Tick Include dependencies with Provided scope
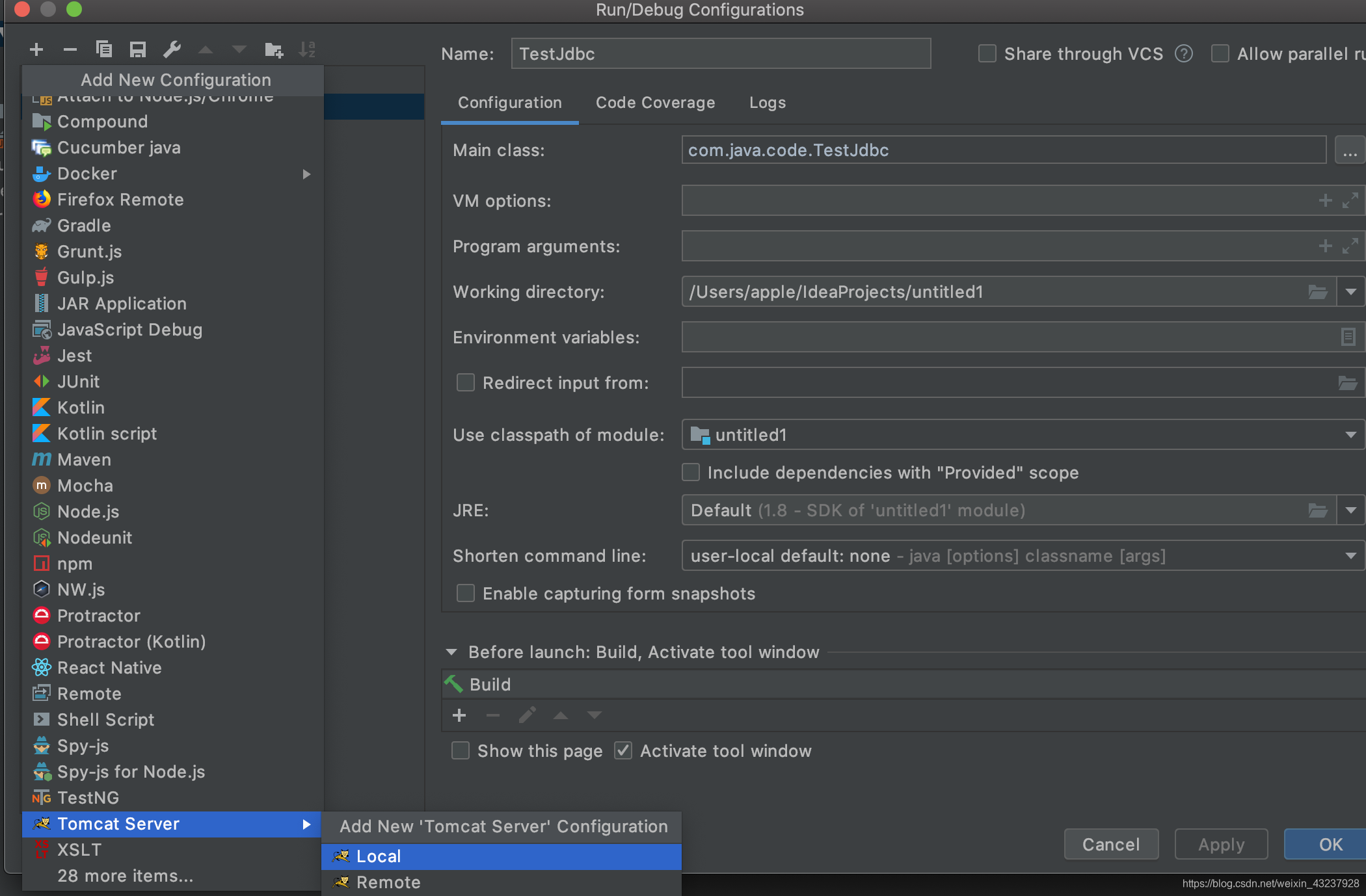This screenshot has height=896, width=1366. coord(691,472)
